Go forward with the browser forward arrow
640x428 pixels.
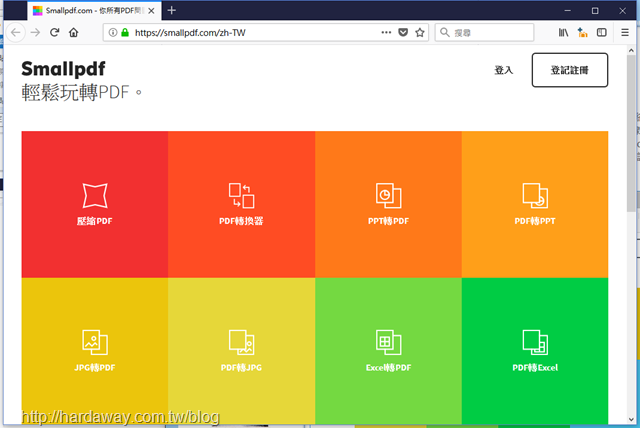(36, 33)
